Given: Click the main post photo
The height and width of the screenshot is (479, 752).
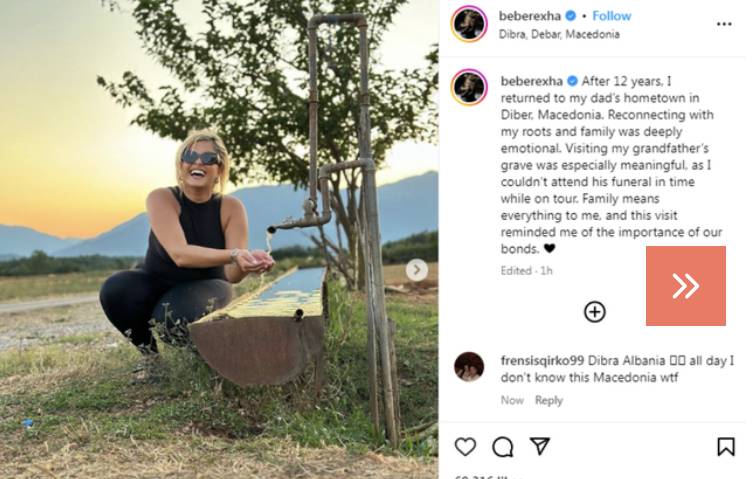Looking at the screenshot, I should (x=219, y=239).
